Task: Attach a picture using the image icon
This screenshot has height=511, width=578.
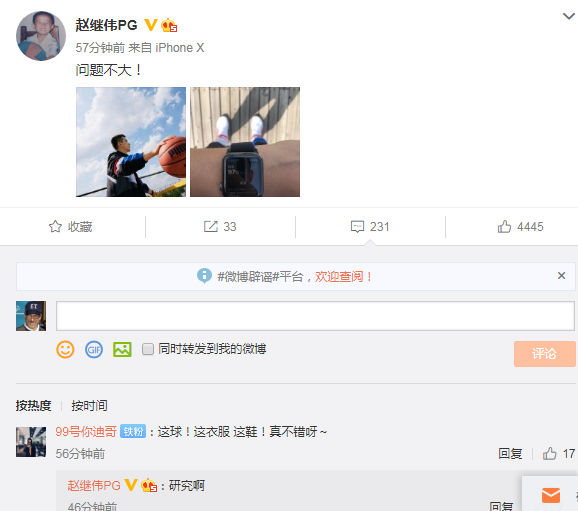Action: tap(122, 349)
